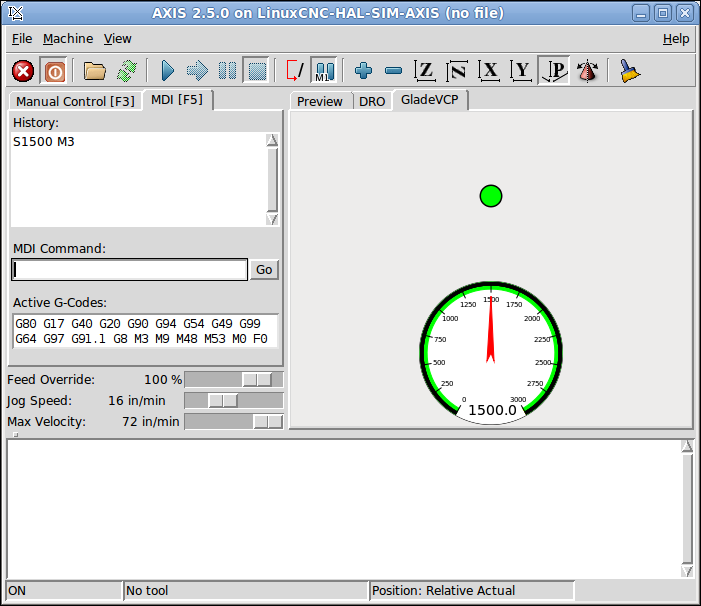
Task: Select X side view icon
Action: tap(489, 71)
